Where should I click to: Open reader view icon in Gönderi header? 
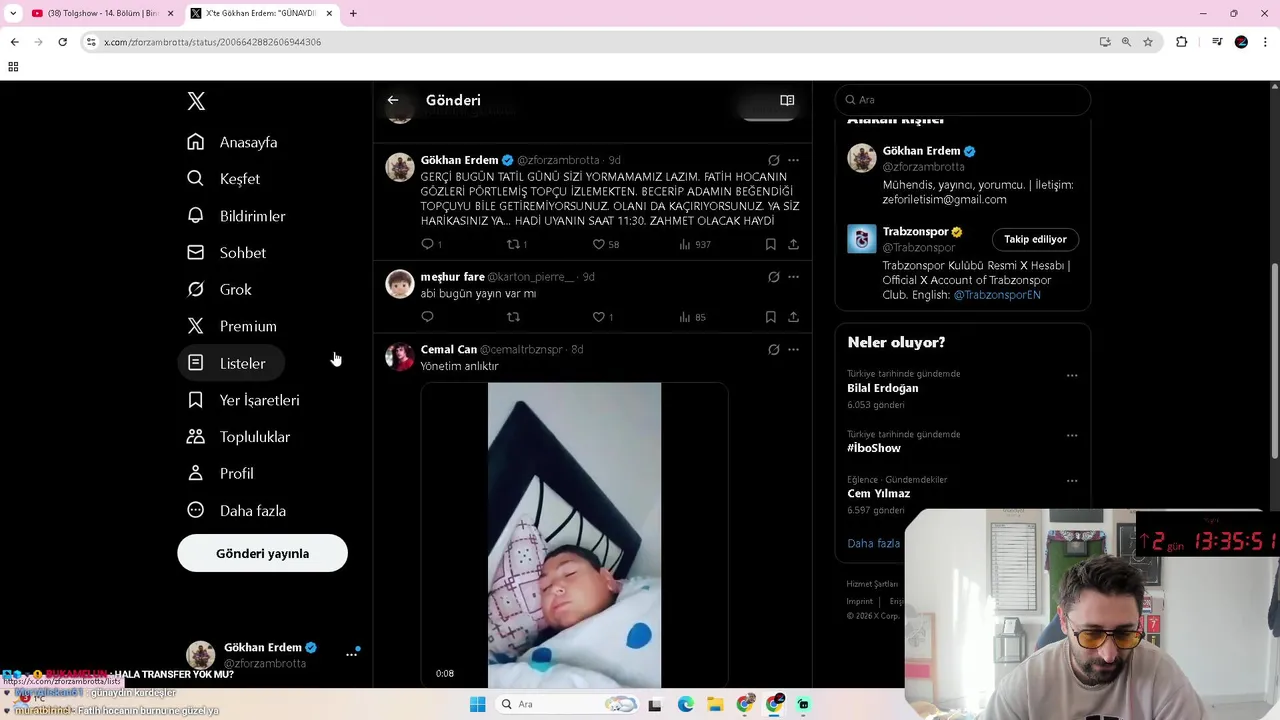click(x=787, y=100)
